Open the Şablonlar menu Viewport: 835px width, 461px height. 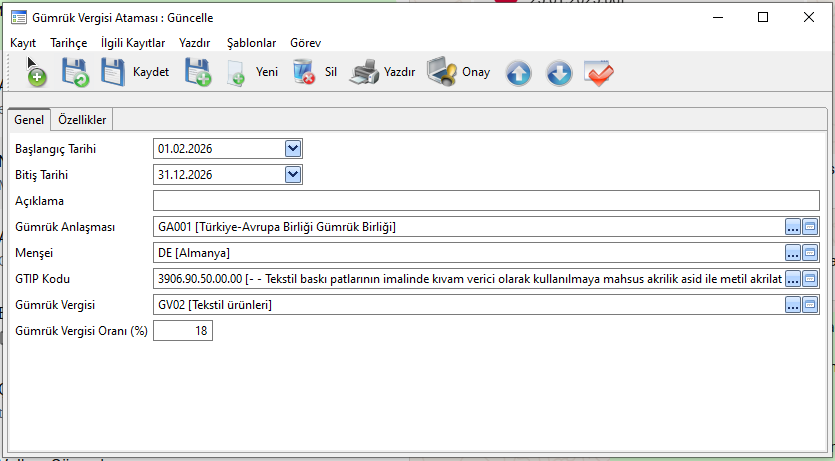251,43
